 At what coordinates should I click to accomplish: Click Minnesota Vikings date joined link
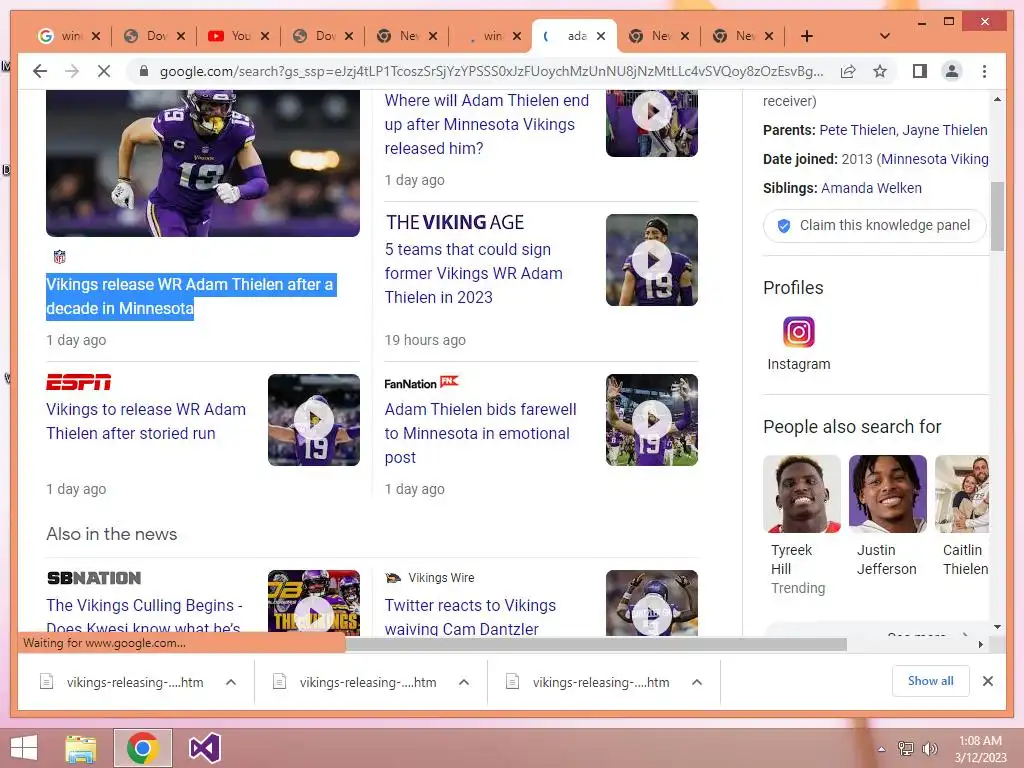click(x=935, y=159)
